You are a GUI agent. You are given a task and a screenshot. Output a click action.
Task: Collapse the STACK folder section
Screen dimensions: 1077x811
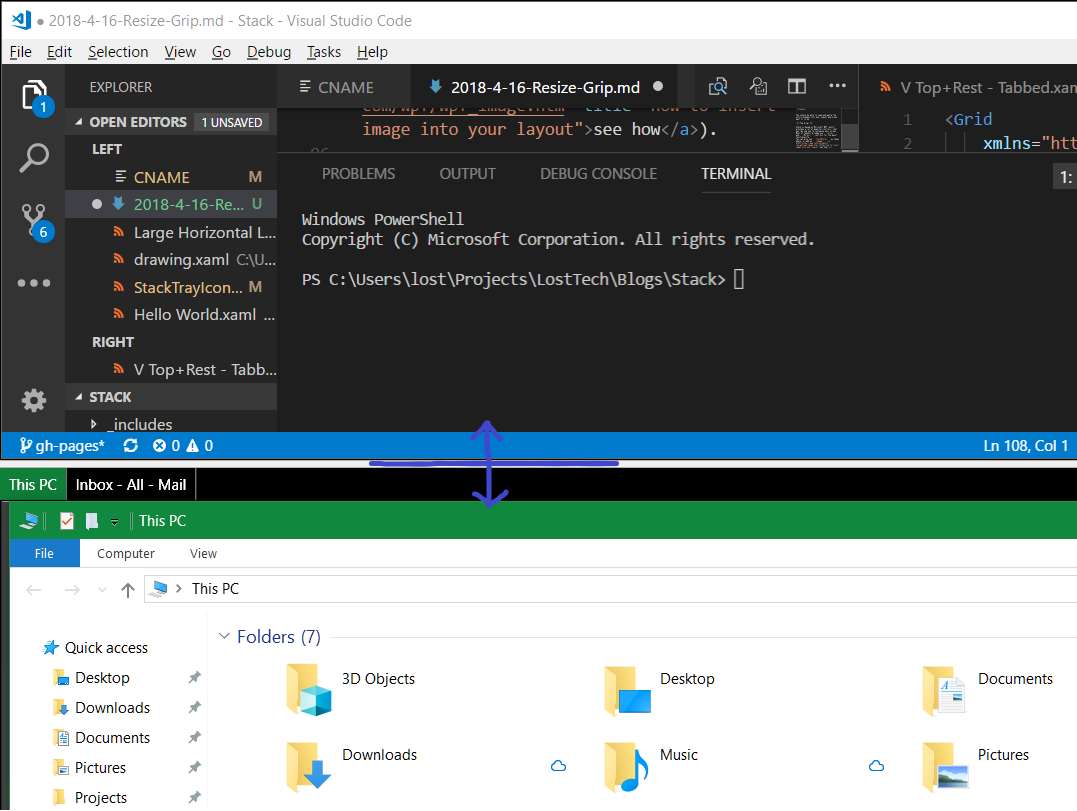pyautogui.click(x=79, y=397)
